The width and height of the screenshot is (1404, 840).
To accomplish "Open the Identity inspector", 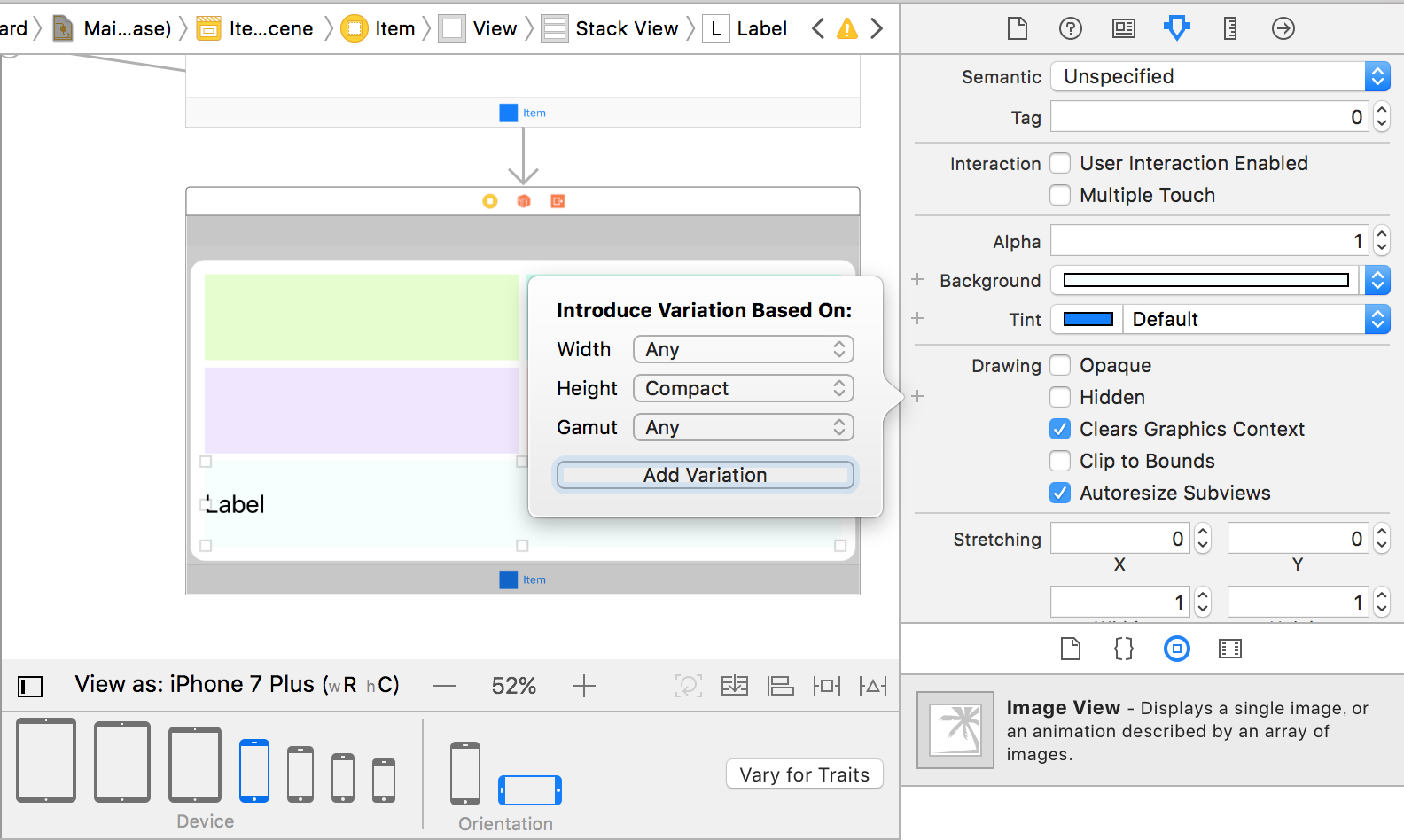I will pyautogui.click(x=1124, y=28).
